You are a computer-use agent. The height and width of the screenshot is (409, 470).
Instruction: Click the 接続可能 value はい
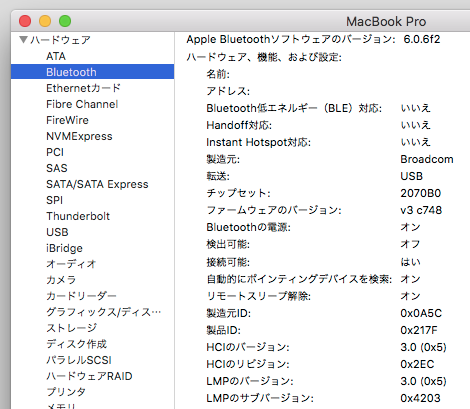410,262
